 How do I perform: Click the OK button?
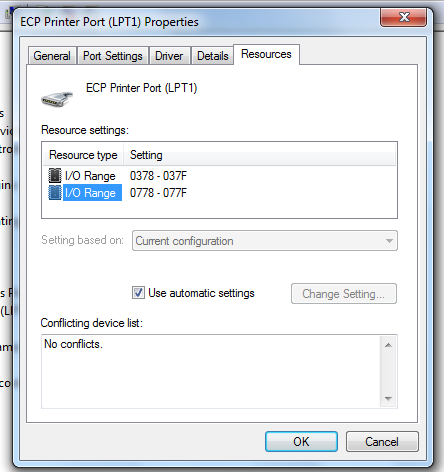point(301,441)
